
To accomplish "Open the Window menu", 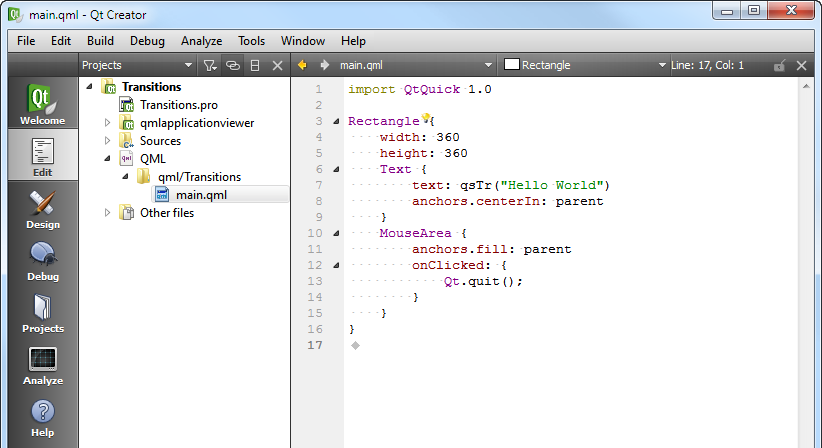I will point(302,41).
